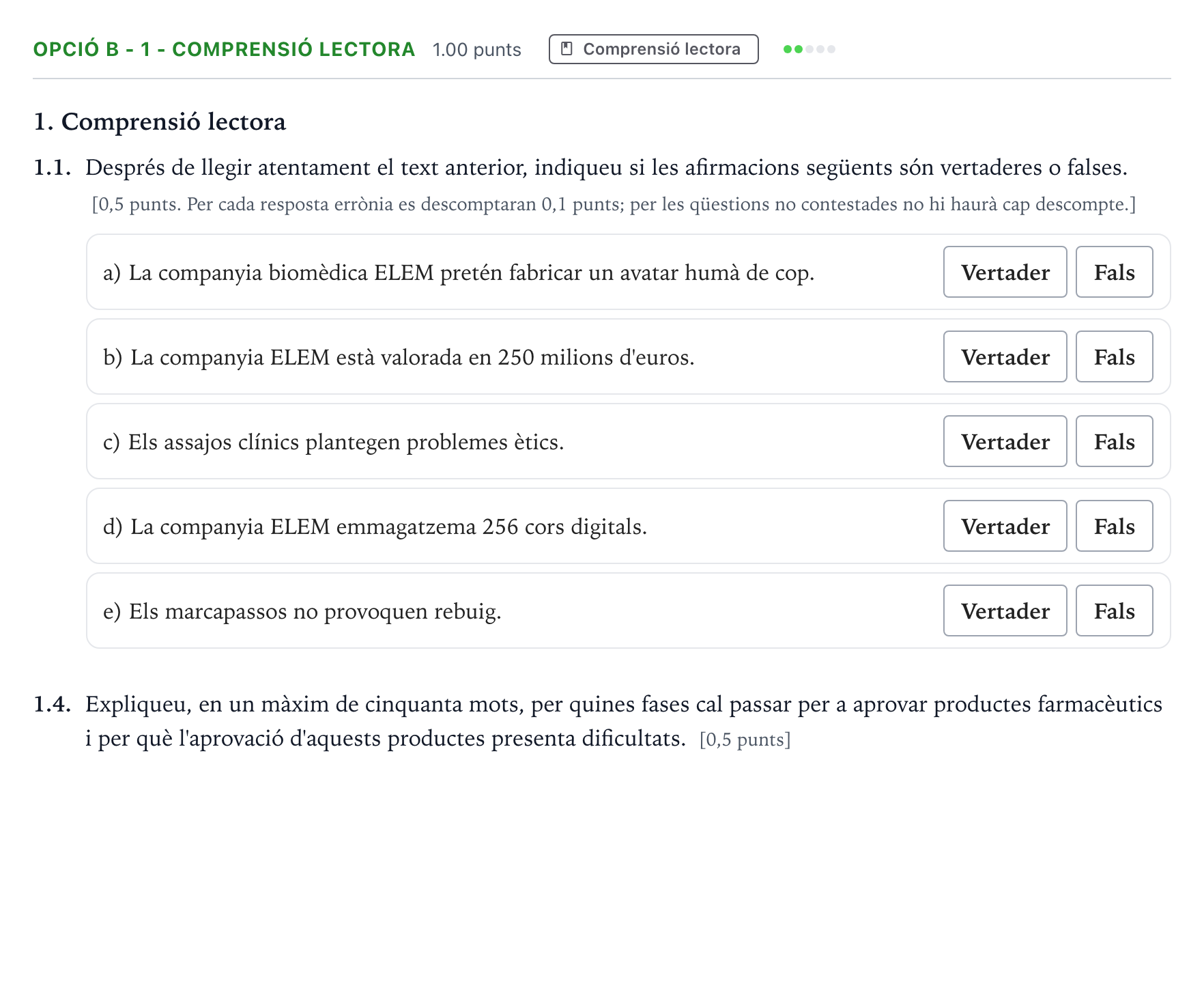
Task: Click the 1.00 punts label
Action: pyautogui.click(x=476, y=50)
